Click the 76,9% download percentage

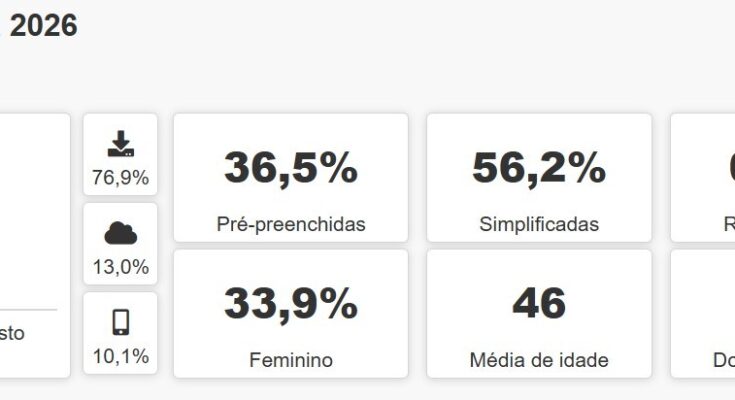120,178
